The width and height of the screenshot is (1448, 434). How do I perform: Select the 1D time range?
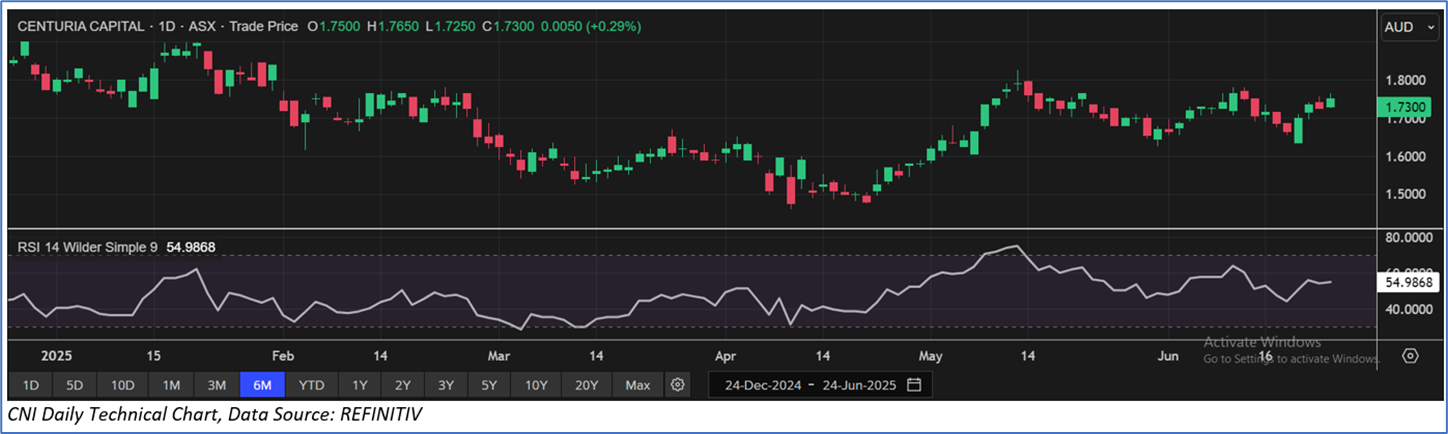coord(30,385)
